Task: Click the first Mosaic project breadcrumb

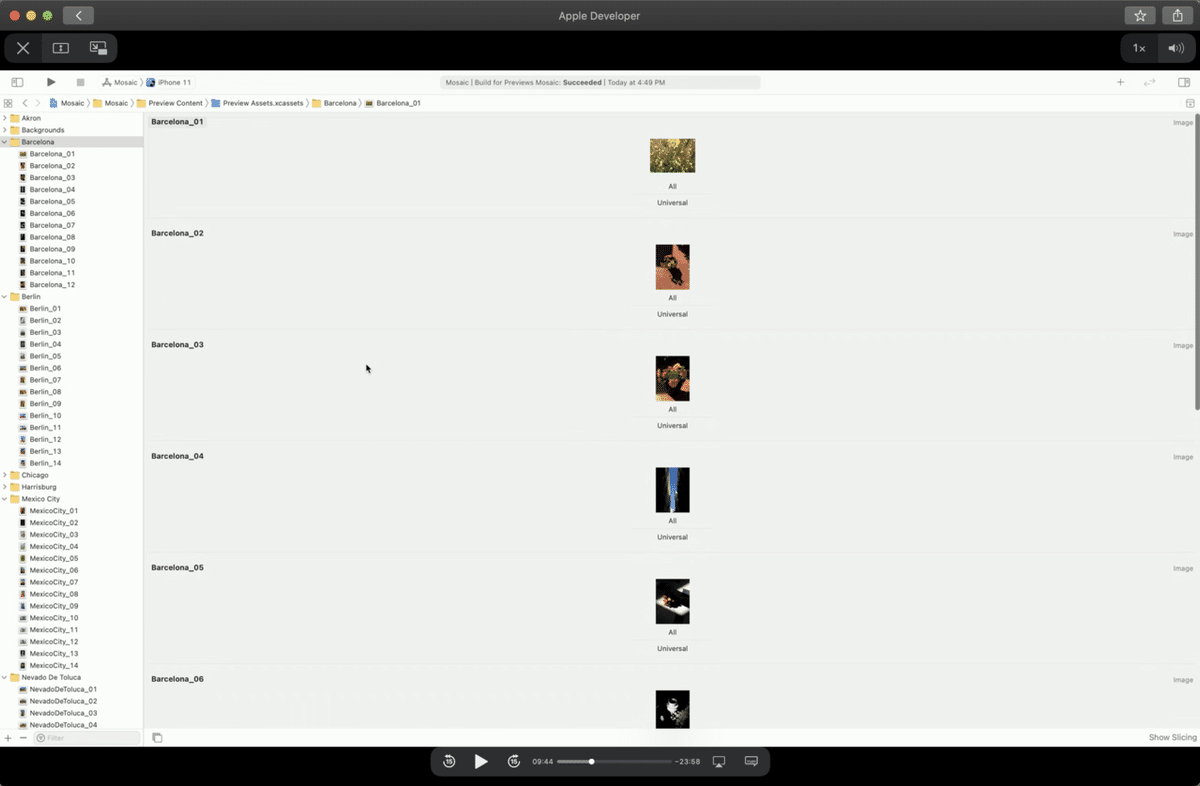Action: [x=67, y=103]
